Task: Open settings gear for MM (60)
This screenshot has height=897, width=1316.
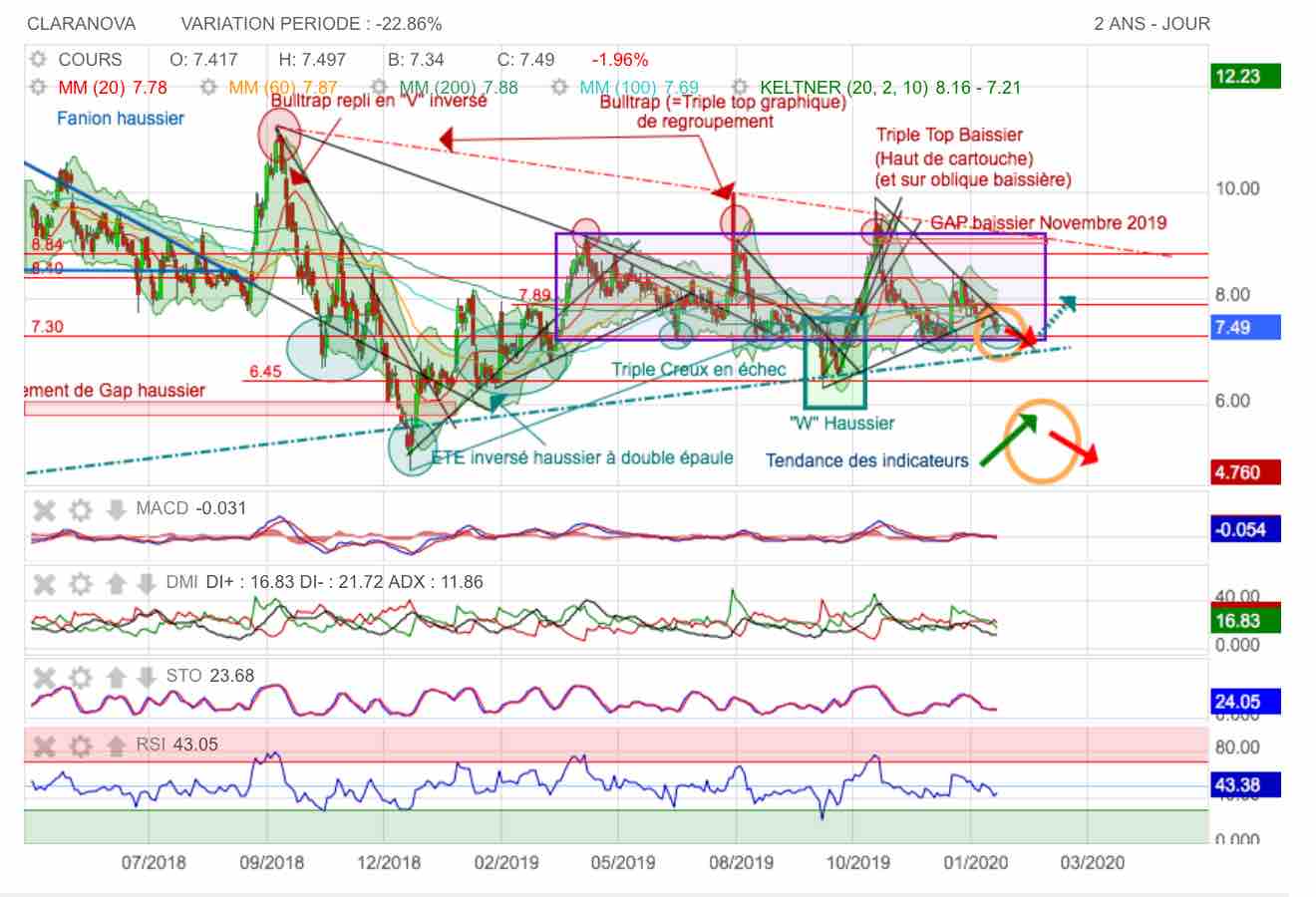Action: [208, 88]
